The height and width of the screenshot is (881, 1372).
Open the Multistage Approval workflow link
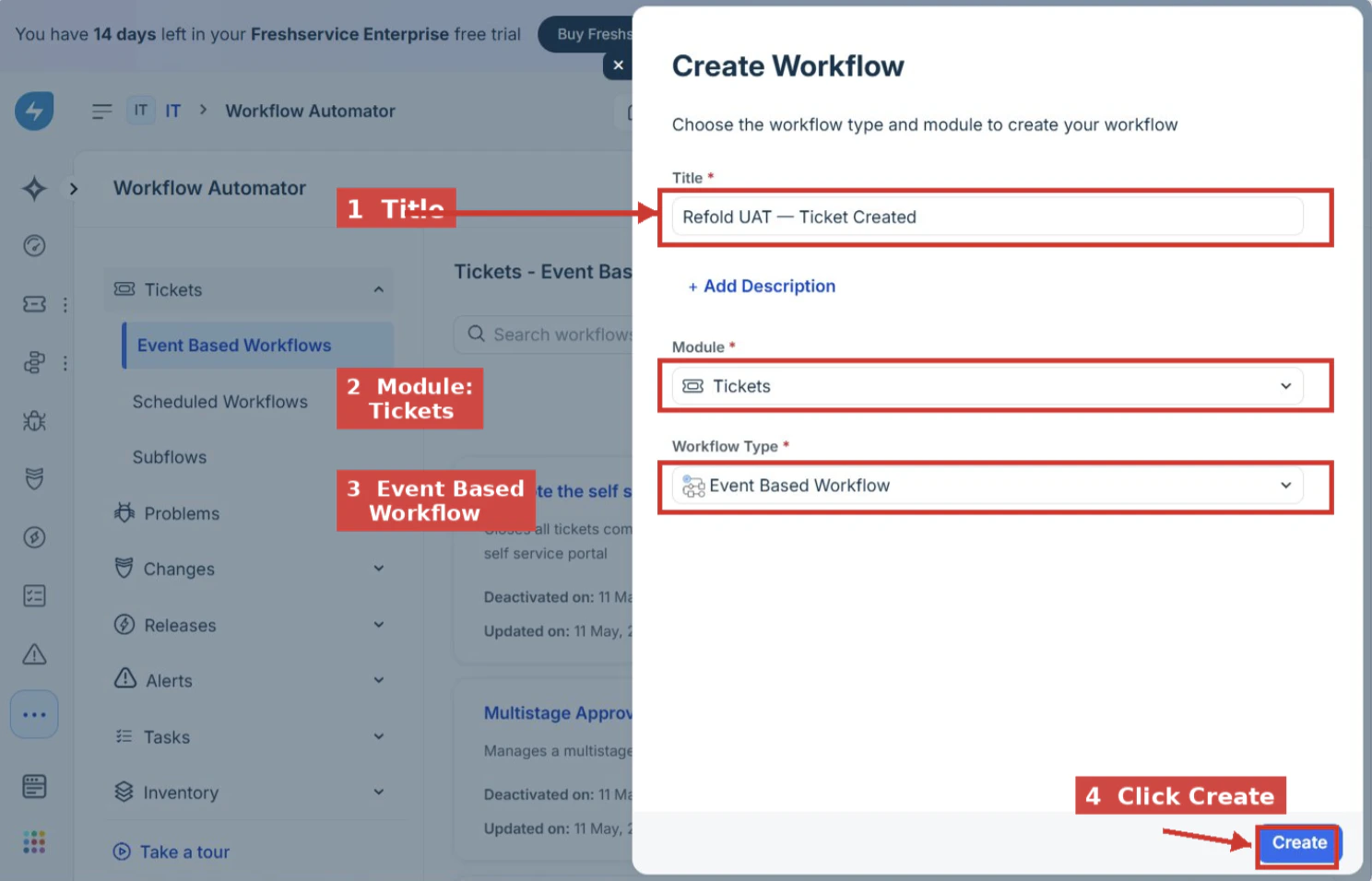pos(558,713)
